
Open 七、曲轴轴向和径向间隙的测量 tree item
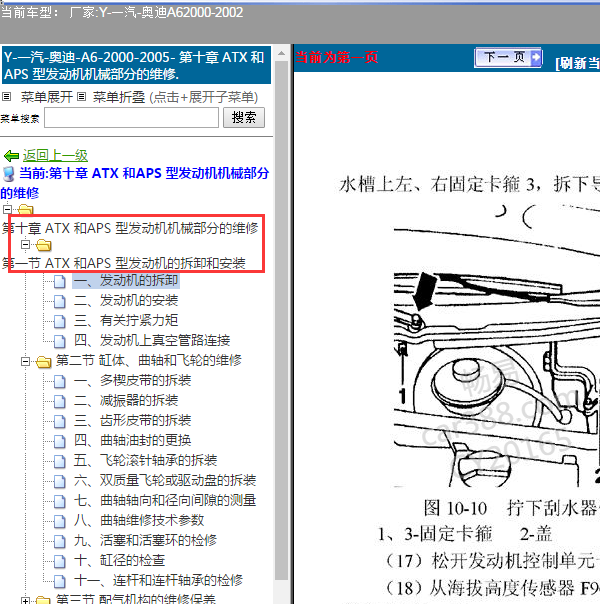click(x=165, y=501)
